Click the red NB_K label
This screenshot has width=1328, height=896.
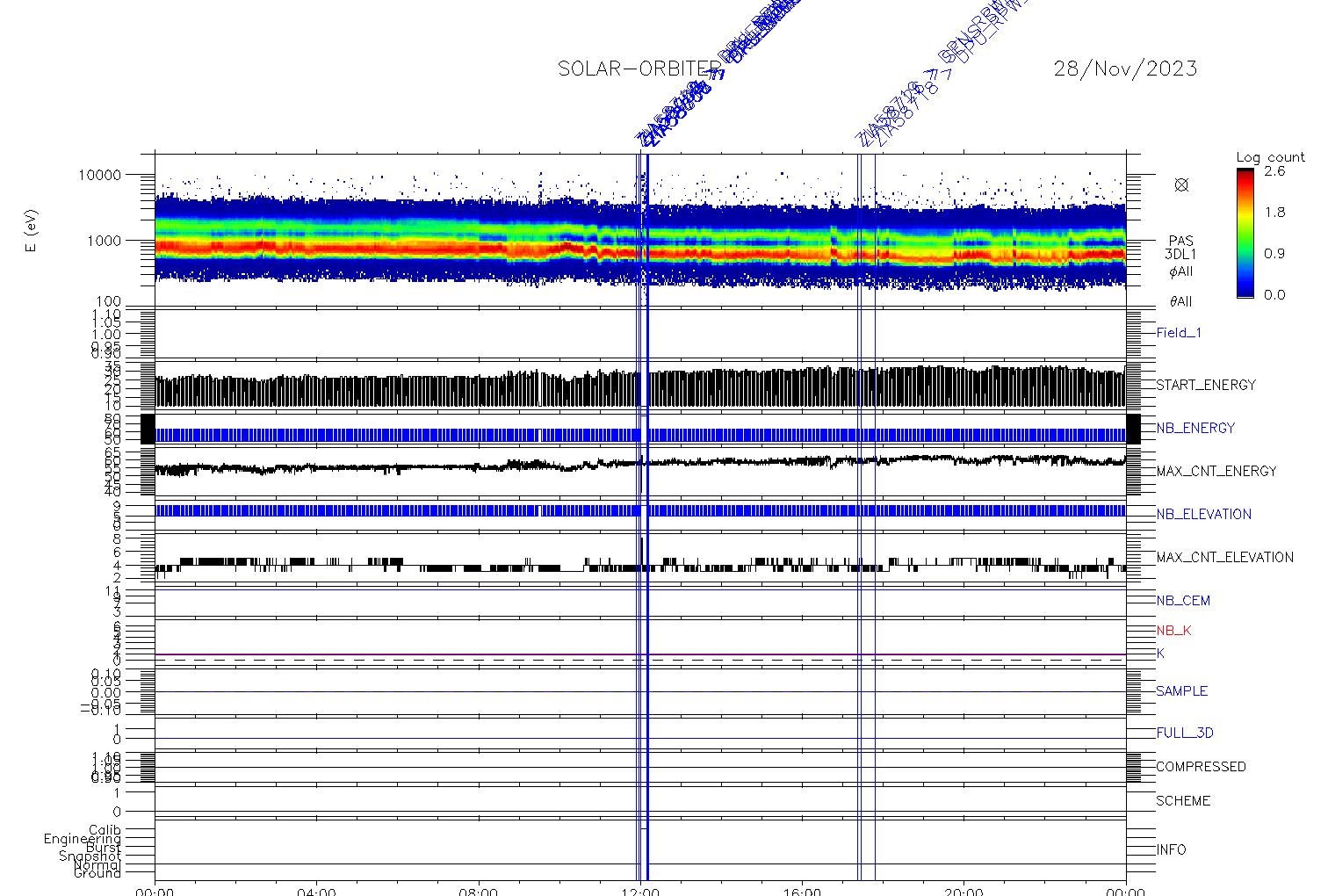click(1173, 631)
